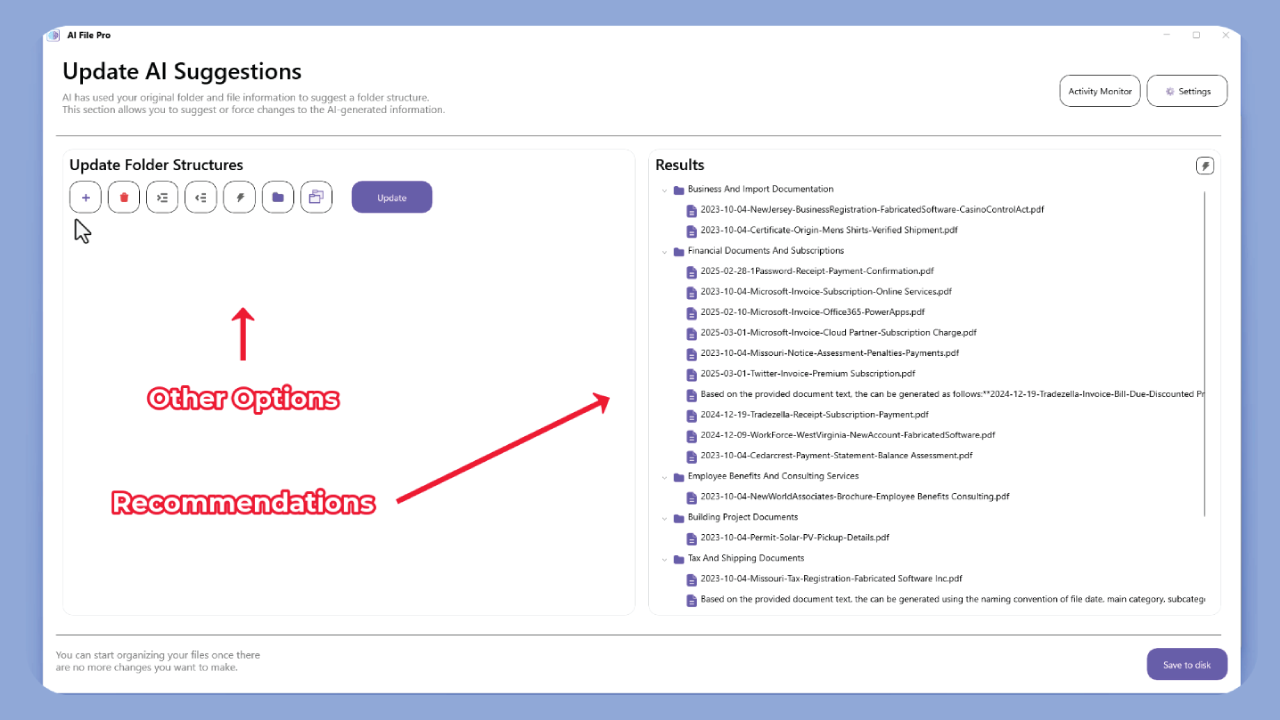Collapse the Financial Documents And Subscriptions folder
Viewport: 1280px width, 720px height.
point(663,252)
